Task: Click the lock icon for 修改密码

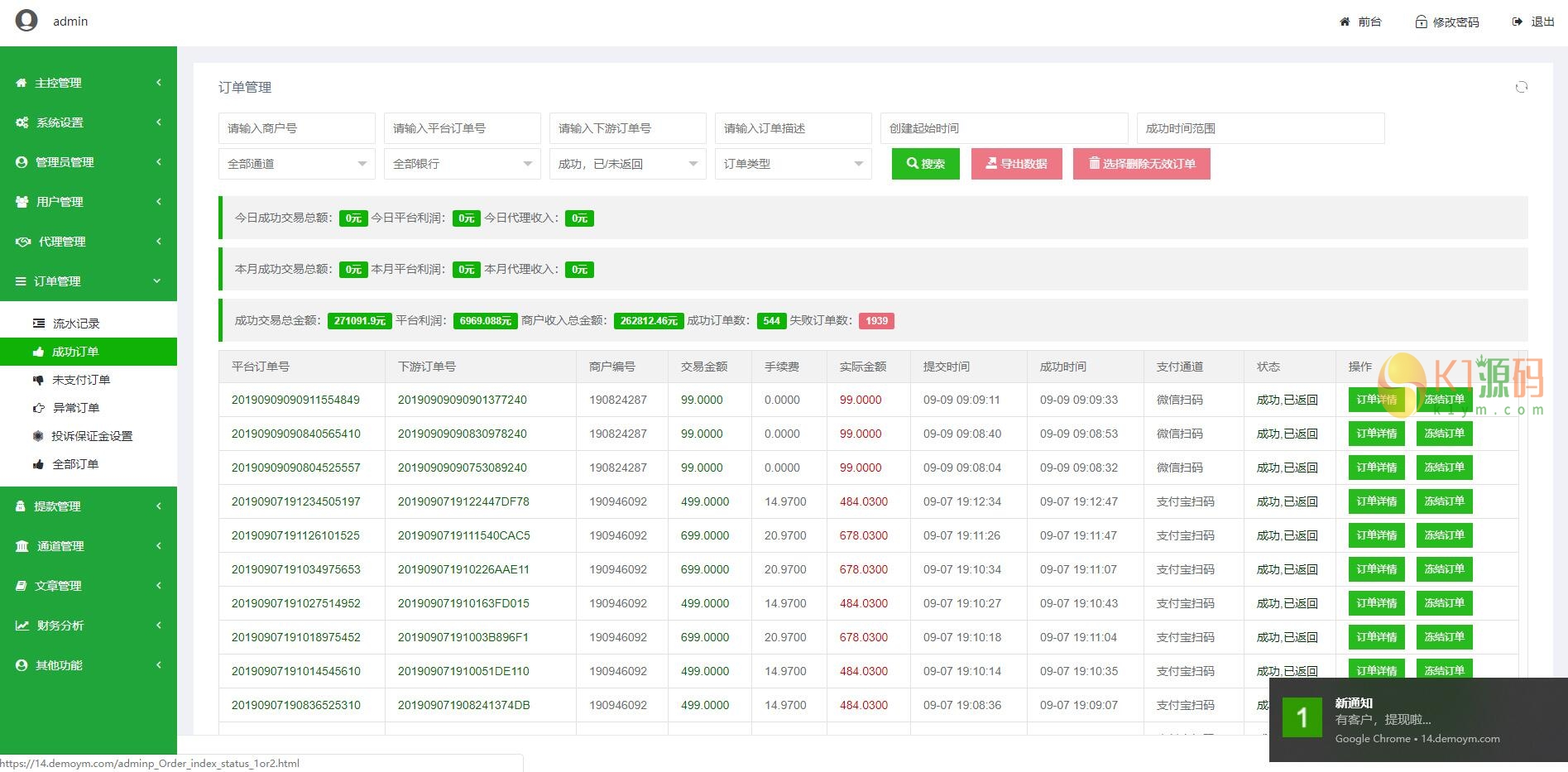Action: 1421,22
